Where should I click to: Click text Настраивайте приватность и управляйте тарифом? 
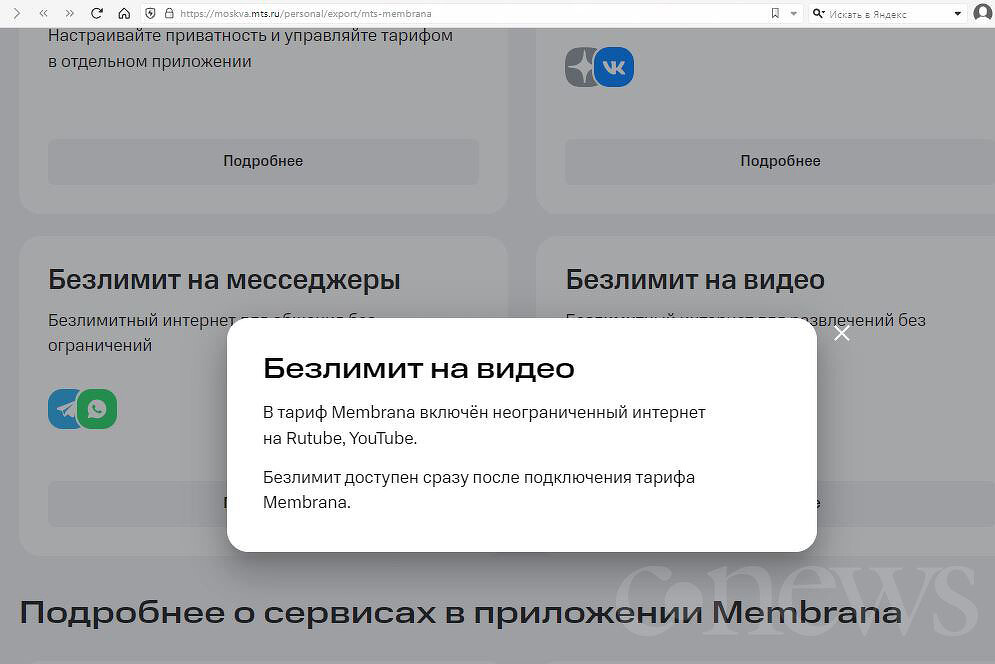click(251, 36)
